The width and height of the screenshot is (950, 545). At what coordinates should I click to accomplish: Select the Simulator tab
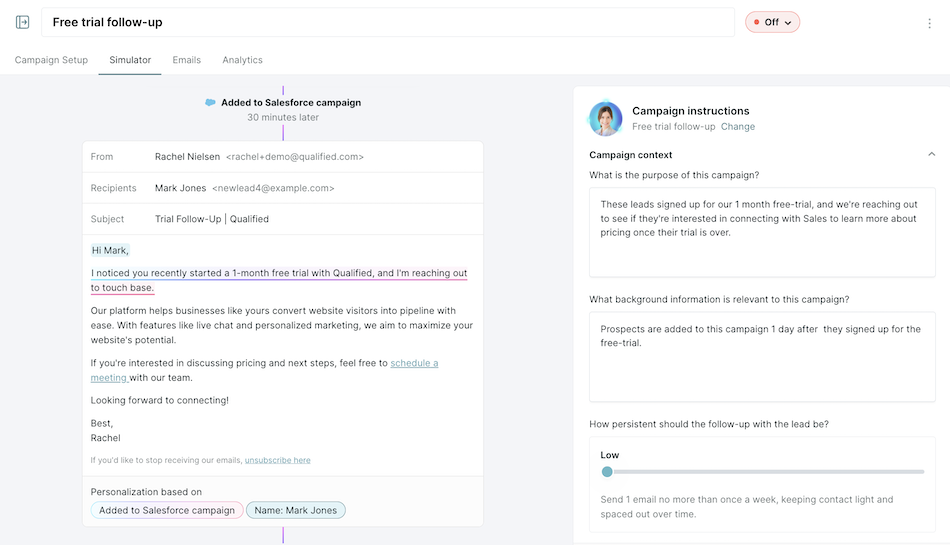[130, 60]
